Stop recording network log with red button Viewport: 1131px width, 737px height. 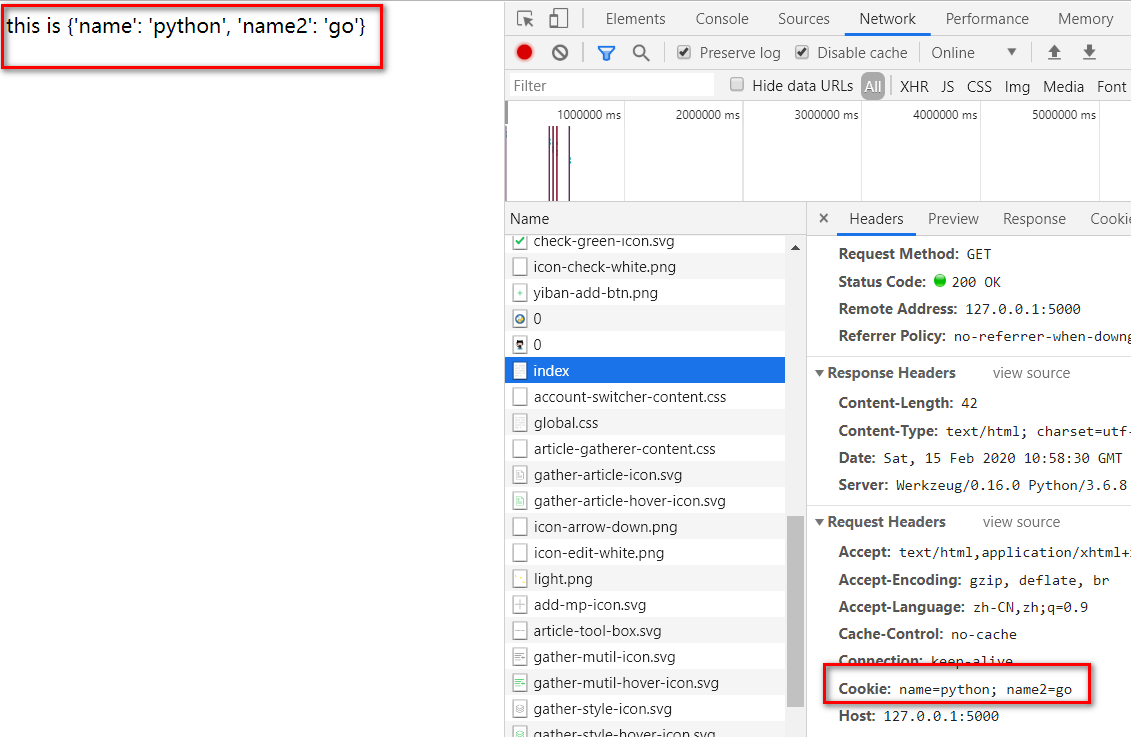pos(524,52)
